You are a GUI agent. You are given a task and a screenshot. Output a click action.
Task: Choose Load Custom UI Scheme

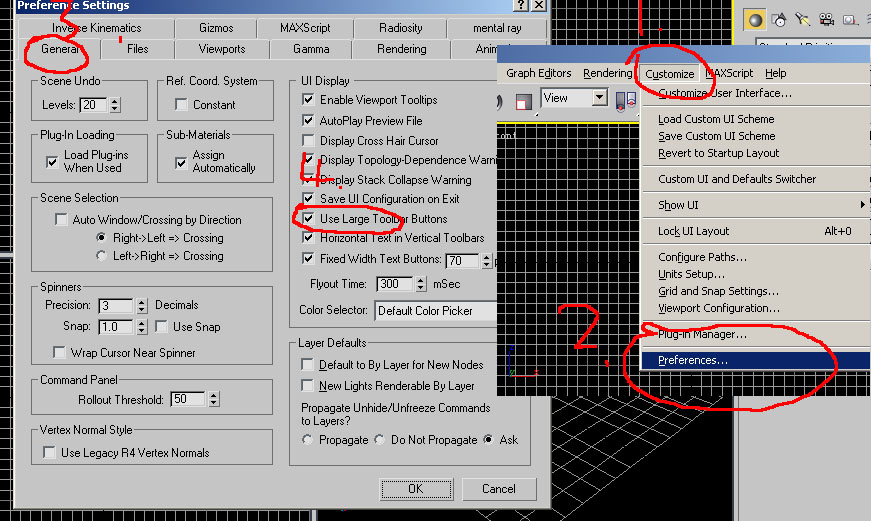[755, 119]
